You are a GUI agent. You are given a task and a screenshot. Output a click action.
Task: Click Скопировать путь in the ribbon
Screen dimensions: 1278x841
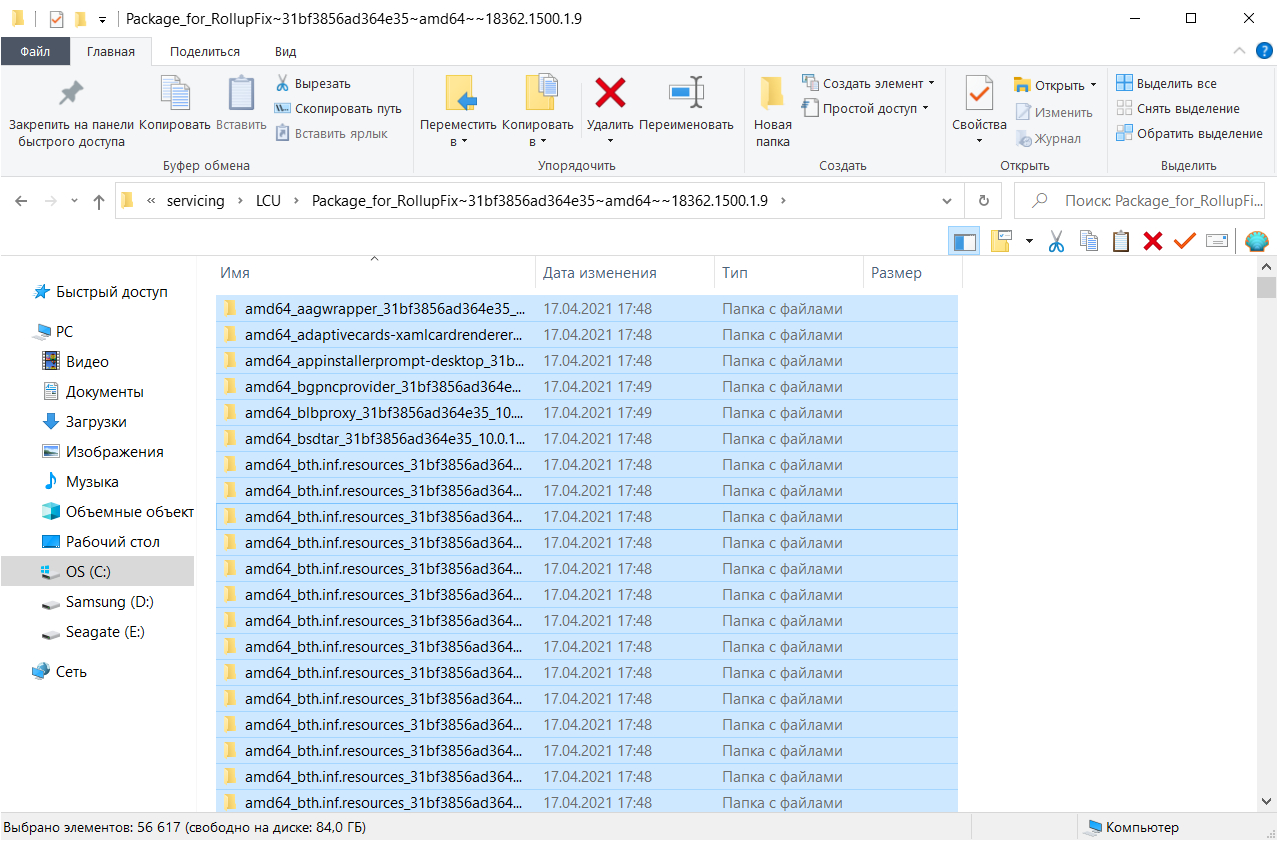pyautogui.click(x=338, y=108)
